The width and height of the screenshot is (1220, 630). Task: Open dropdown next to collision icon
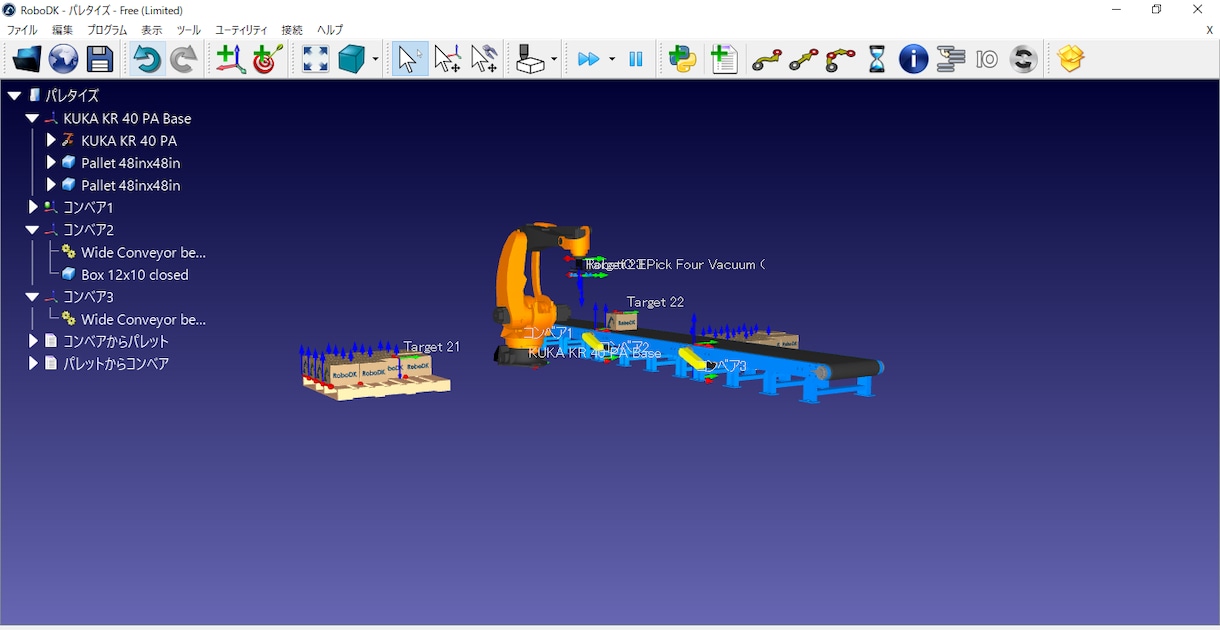point(553,60)
